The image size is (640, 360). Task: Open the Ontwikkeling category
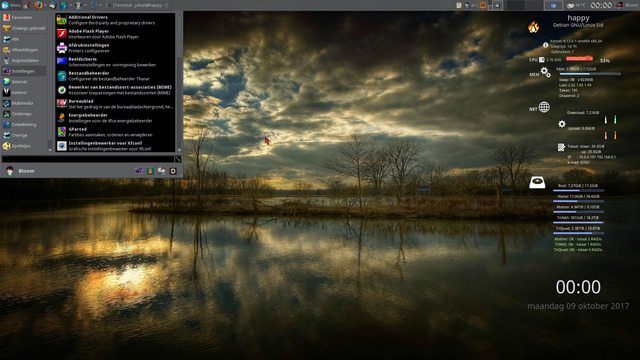click(24, 124)
